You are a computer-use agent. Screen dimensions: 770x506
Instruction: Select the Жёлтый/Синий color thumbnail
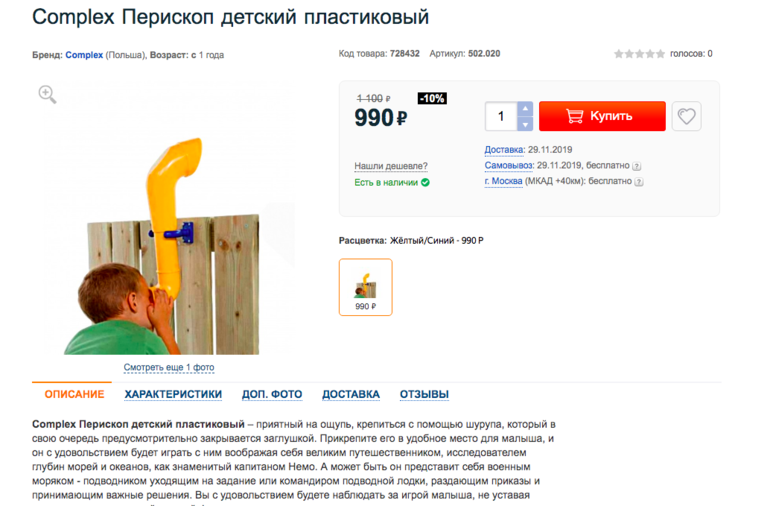pos(366,287)
